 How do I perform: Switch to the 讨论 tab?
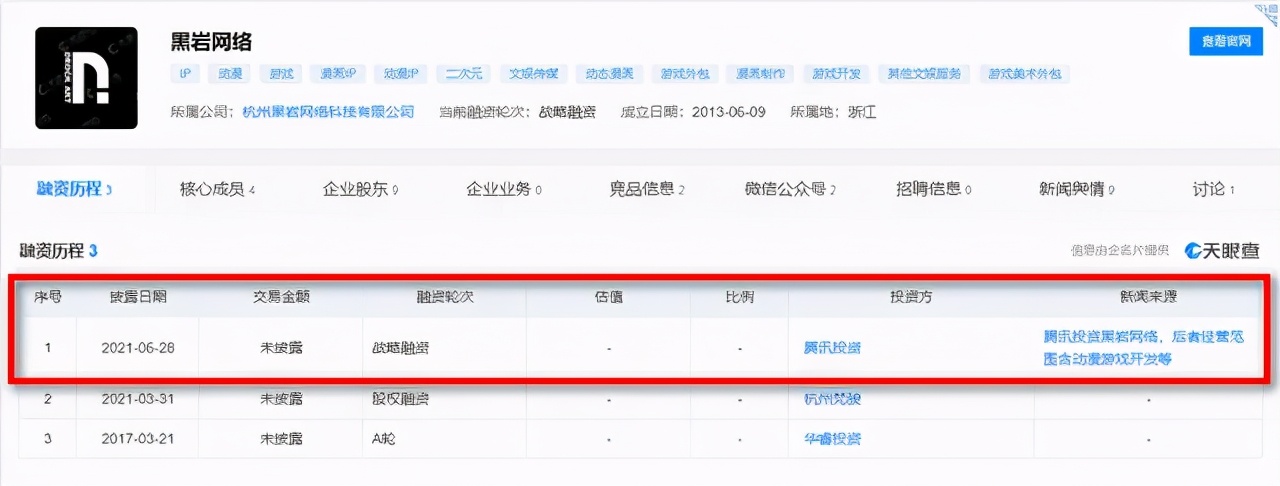click(1214, 189)
